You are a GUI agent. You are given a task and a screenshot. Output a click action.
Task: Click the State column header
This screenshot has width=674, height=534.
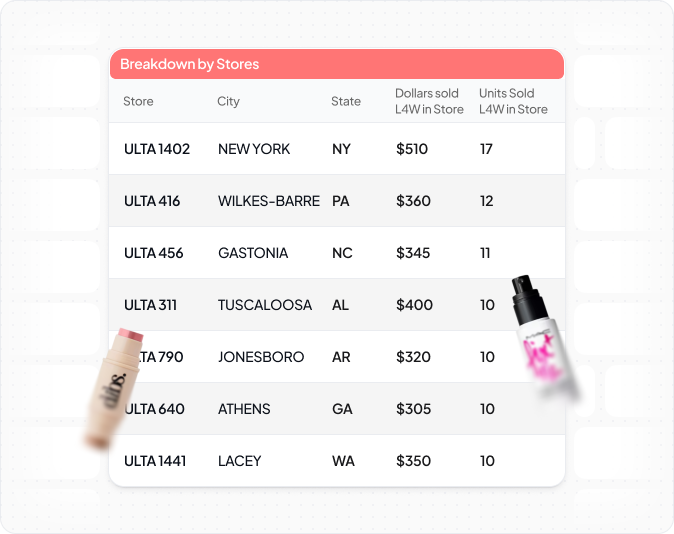click(x=346, y=102)
